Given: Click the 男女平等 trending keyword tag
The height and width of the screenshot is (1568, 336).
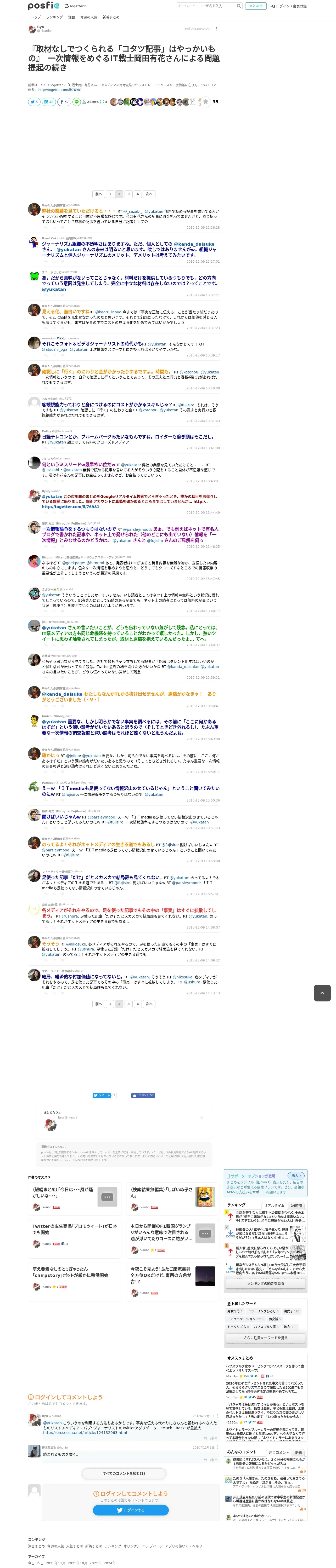Looking at the screenshot, I should click(x=235, y=1311).
